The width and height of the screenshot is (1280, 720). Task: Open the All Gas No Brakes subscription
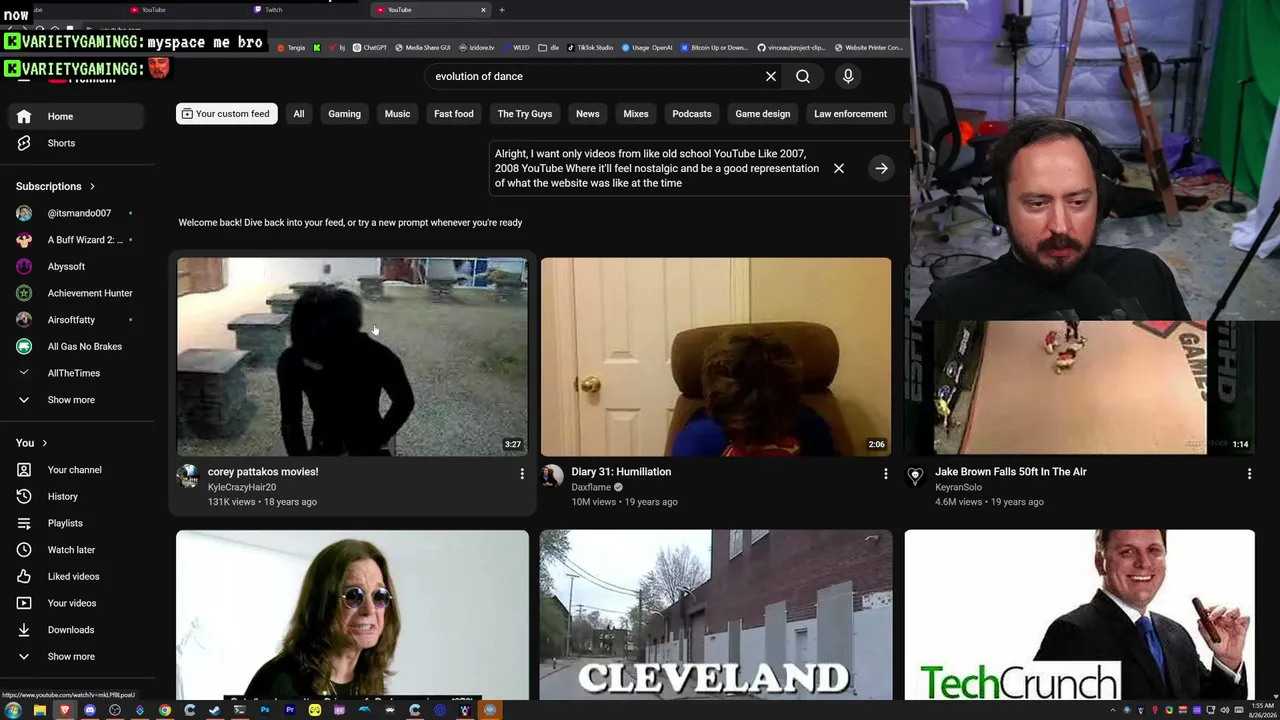78,346
